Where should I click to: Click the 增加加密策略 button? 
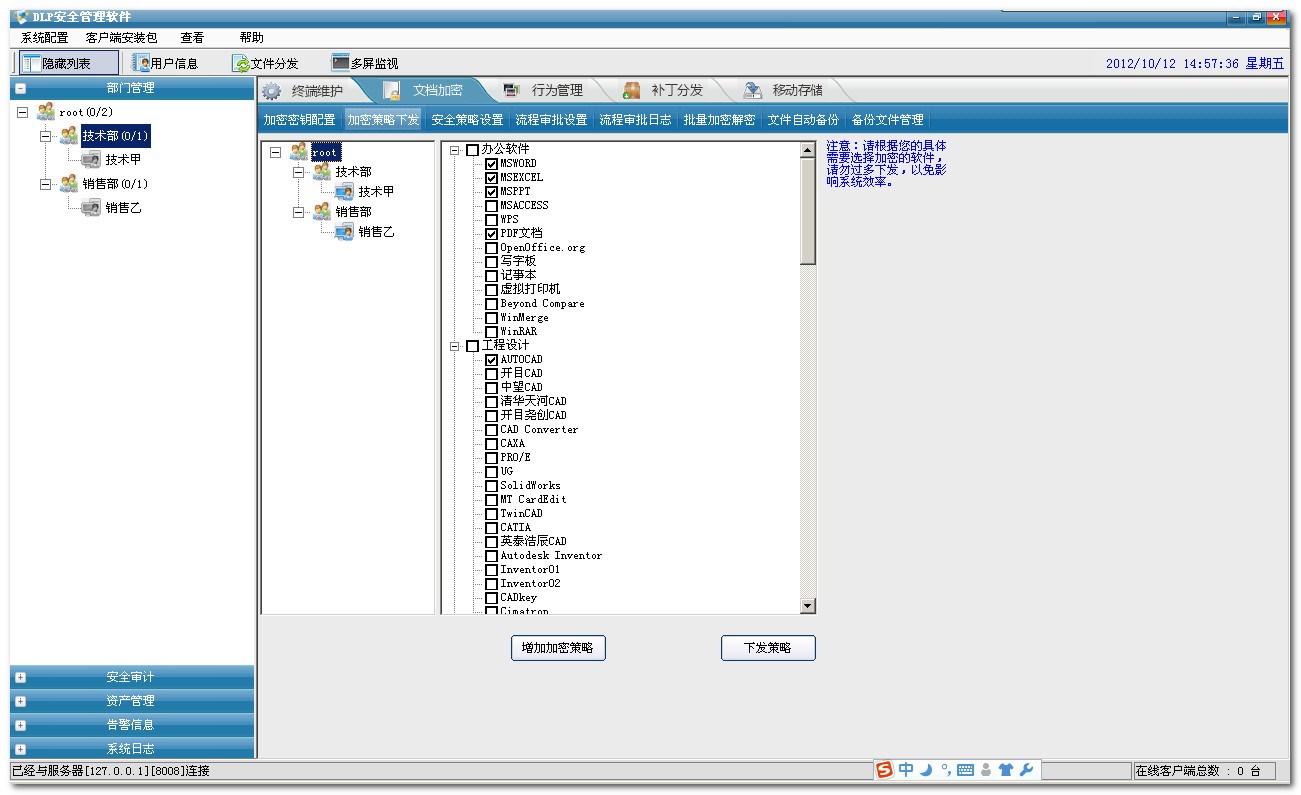pos(558,648)
